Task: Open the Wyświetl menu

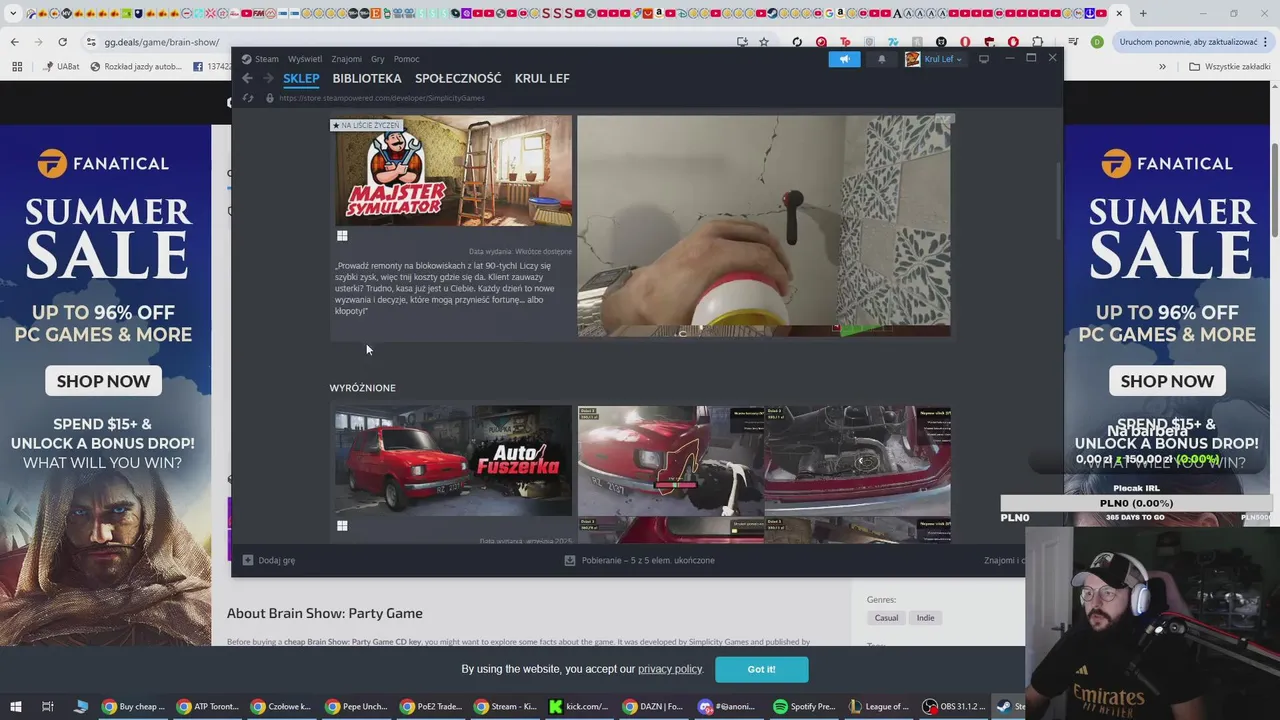Action: click(x=305, y=59)
